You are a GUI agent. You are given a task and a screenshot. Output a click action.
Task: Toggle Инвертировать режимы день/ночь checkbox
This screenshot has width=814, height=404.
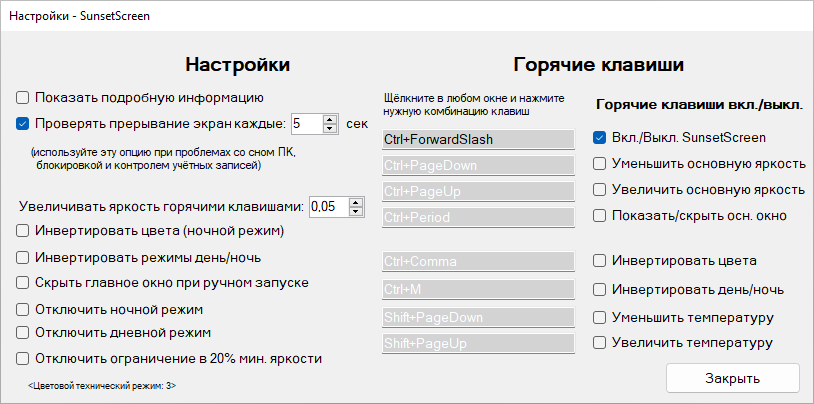(23, 257)
